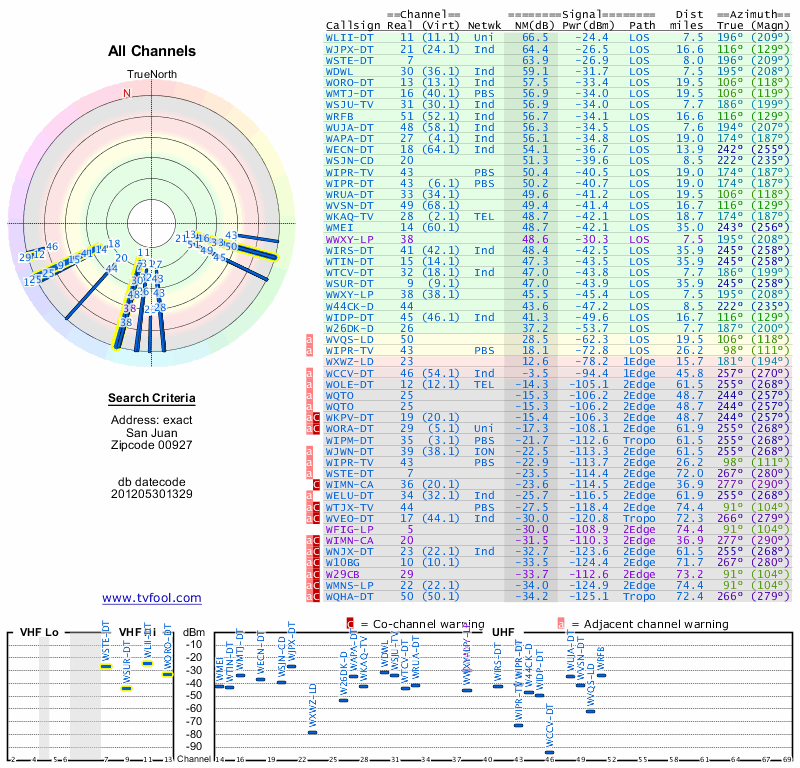The height and width of the screenshot is (768, 800).
Task: Click the TrueNorth label above the compass
Action: [x=151, y=75]
